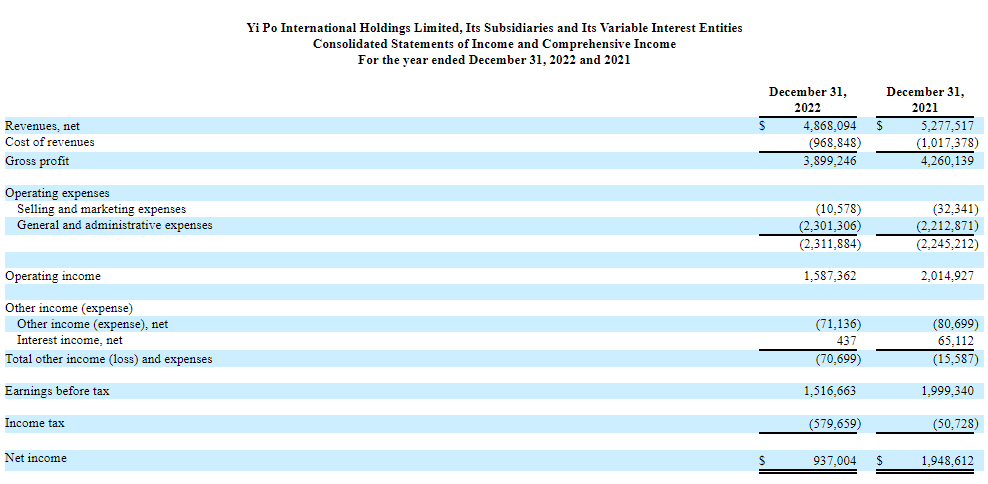The width and height of the screenshot is (988, 484).
Task: Select 2021 net income 1,948,612
Action: (947, 461)
